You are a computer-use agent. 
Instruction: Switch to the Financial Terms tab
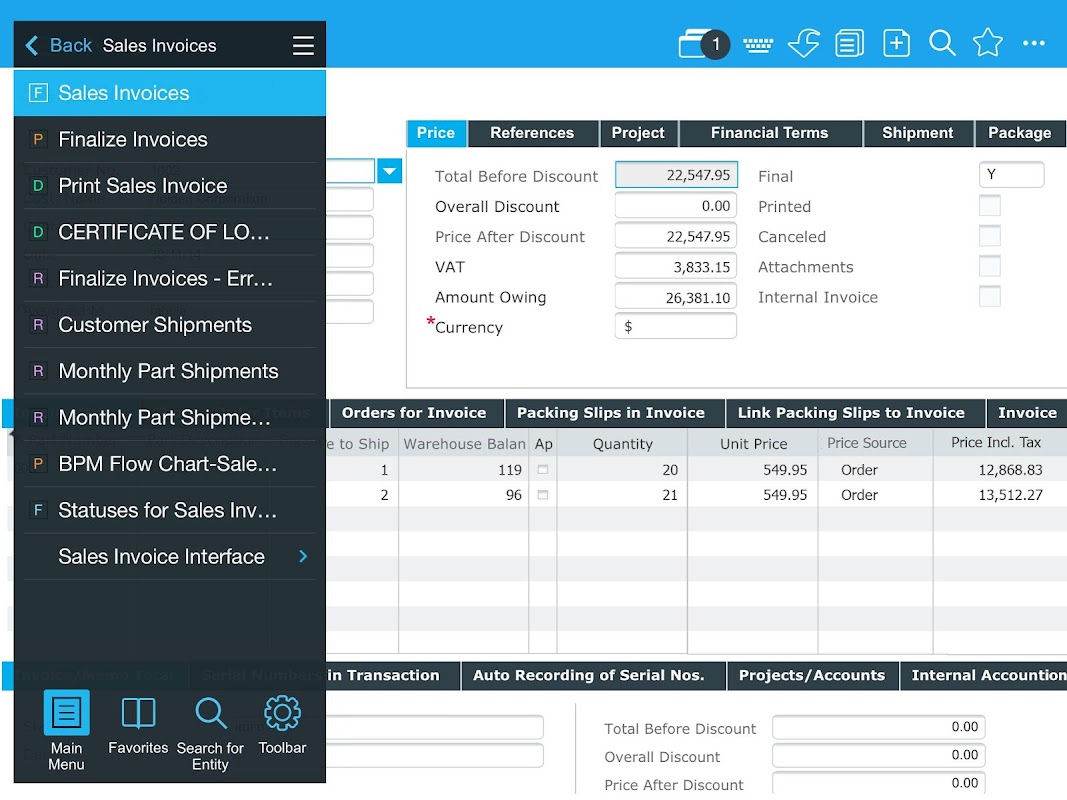tap(769, 133)
